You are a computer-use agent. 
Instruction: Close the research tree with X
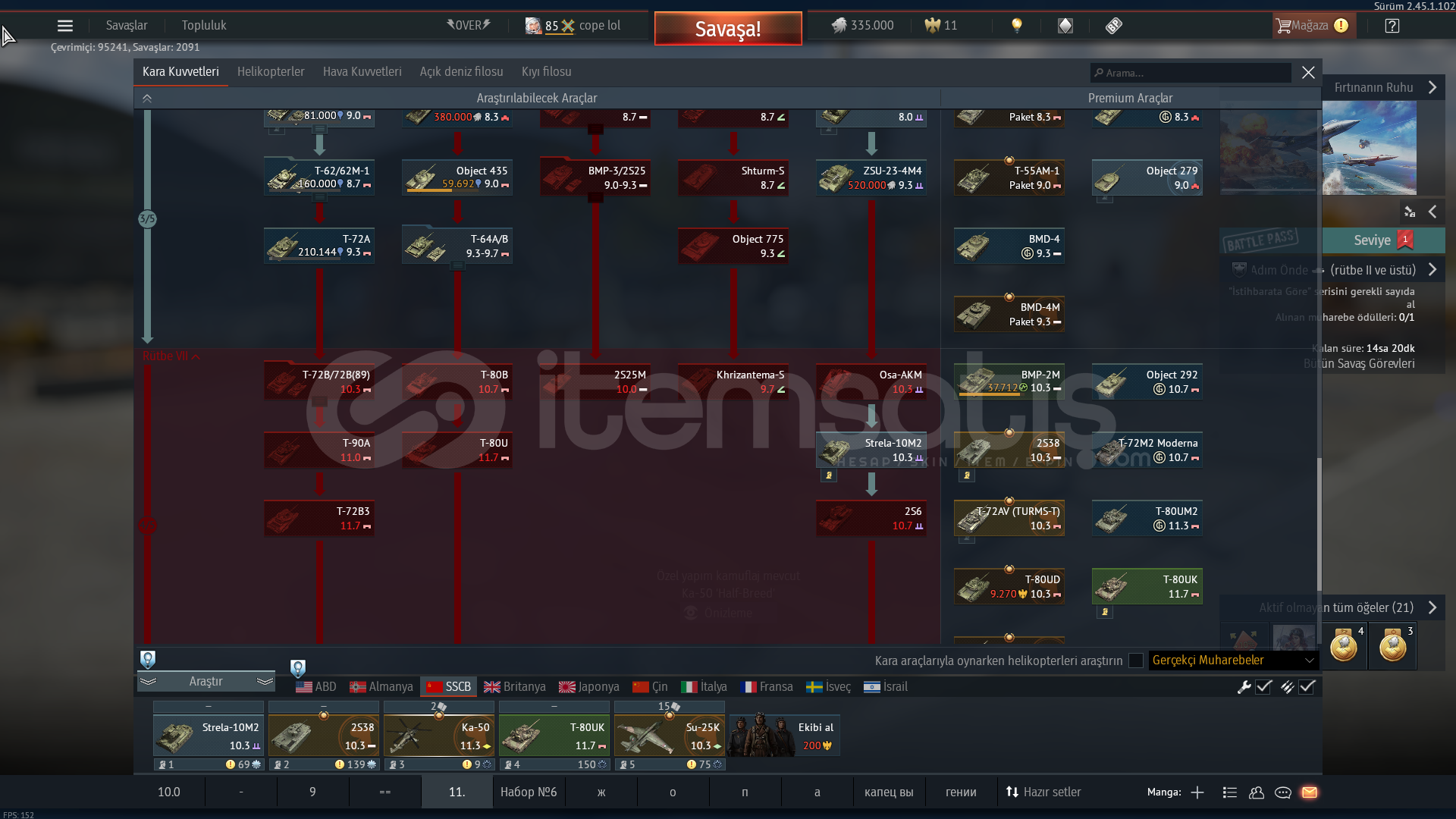[x=1308, y=73]
